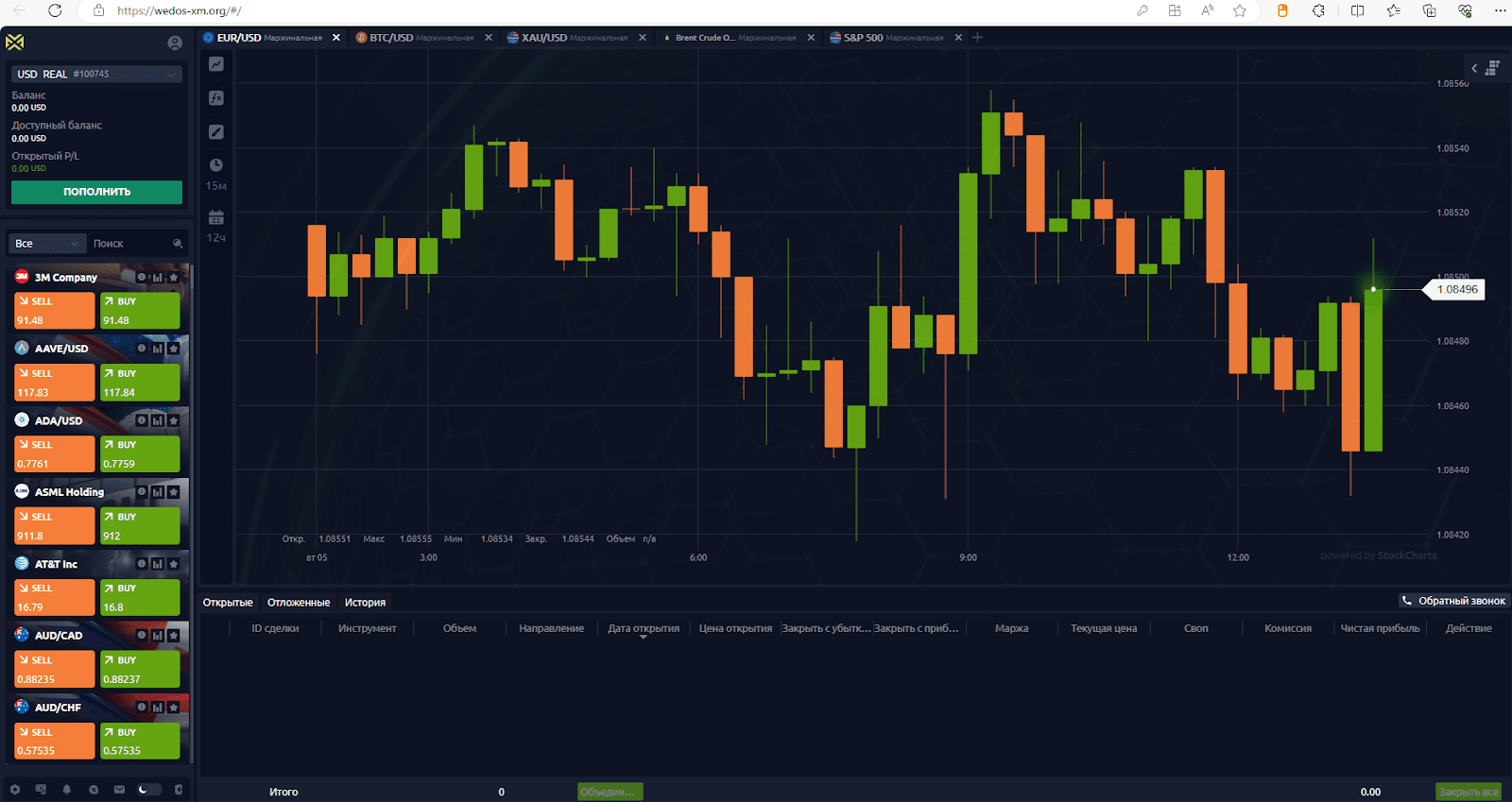Buy ASML Holding at 912
Image resolution: width=1512 pixels, height=802 pixels.
click(140, 526)
